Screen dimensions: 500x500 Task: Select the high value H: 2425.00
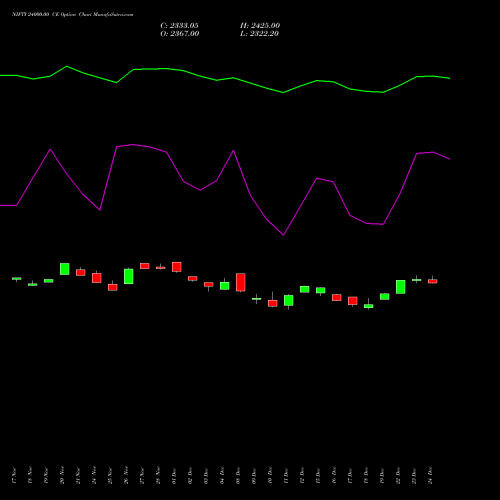click(260, 26)
